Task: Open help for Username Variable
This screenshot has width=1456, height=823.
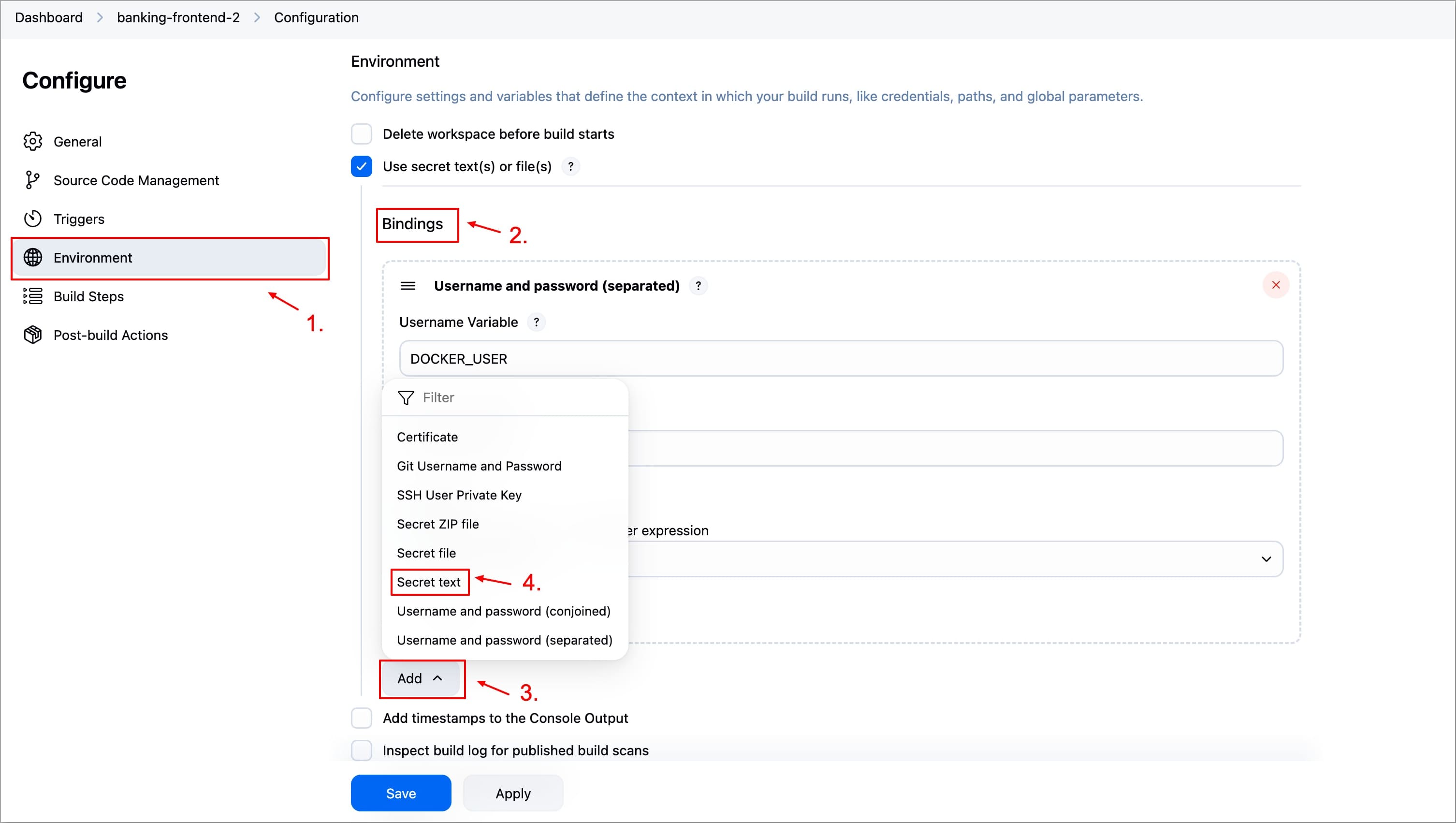Action: [x=537, y=322]
